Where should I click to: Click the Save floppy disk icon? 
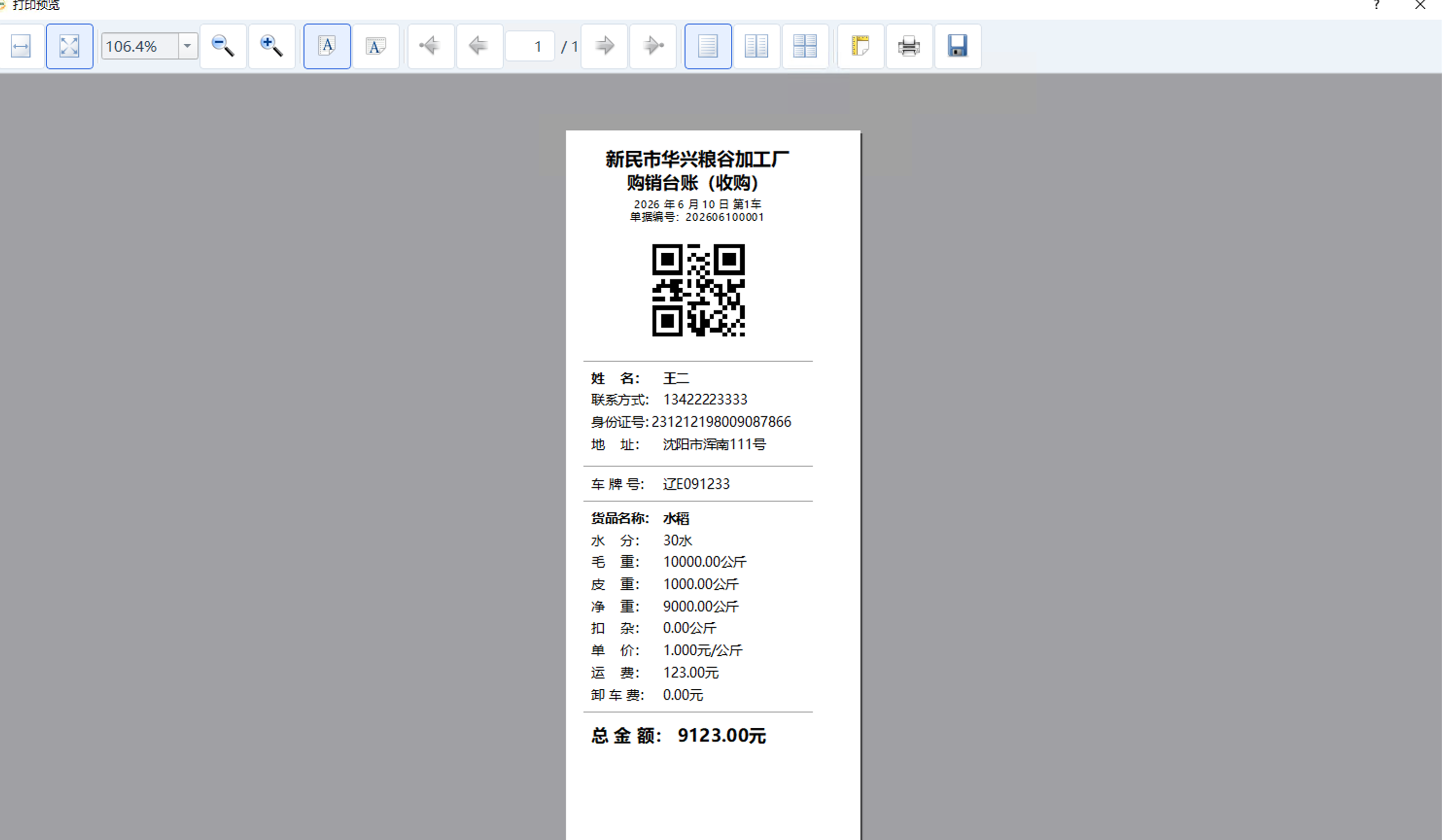[958, 46]
